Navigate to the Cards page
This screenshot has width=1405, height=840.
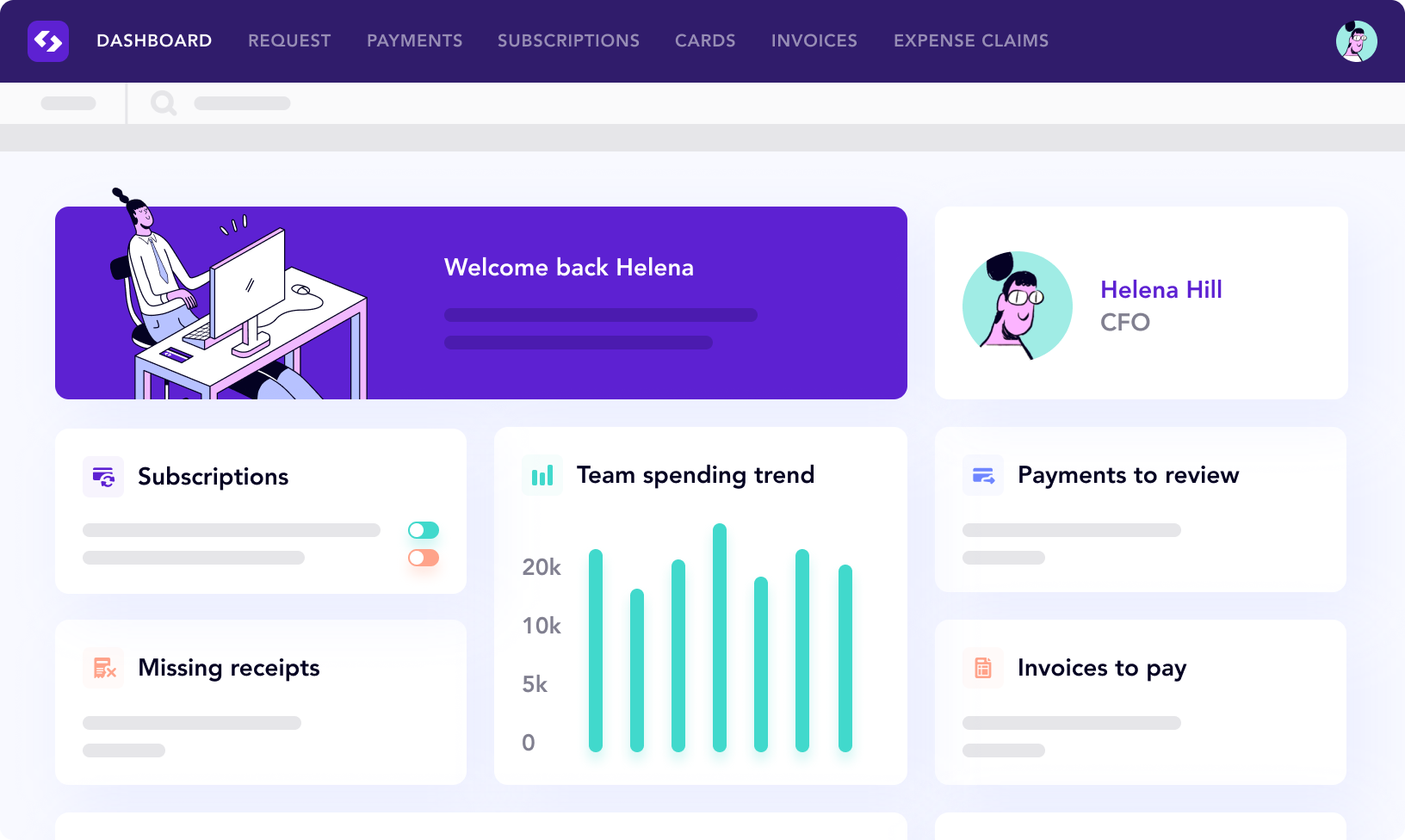(705, 40)
